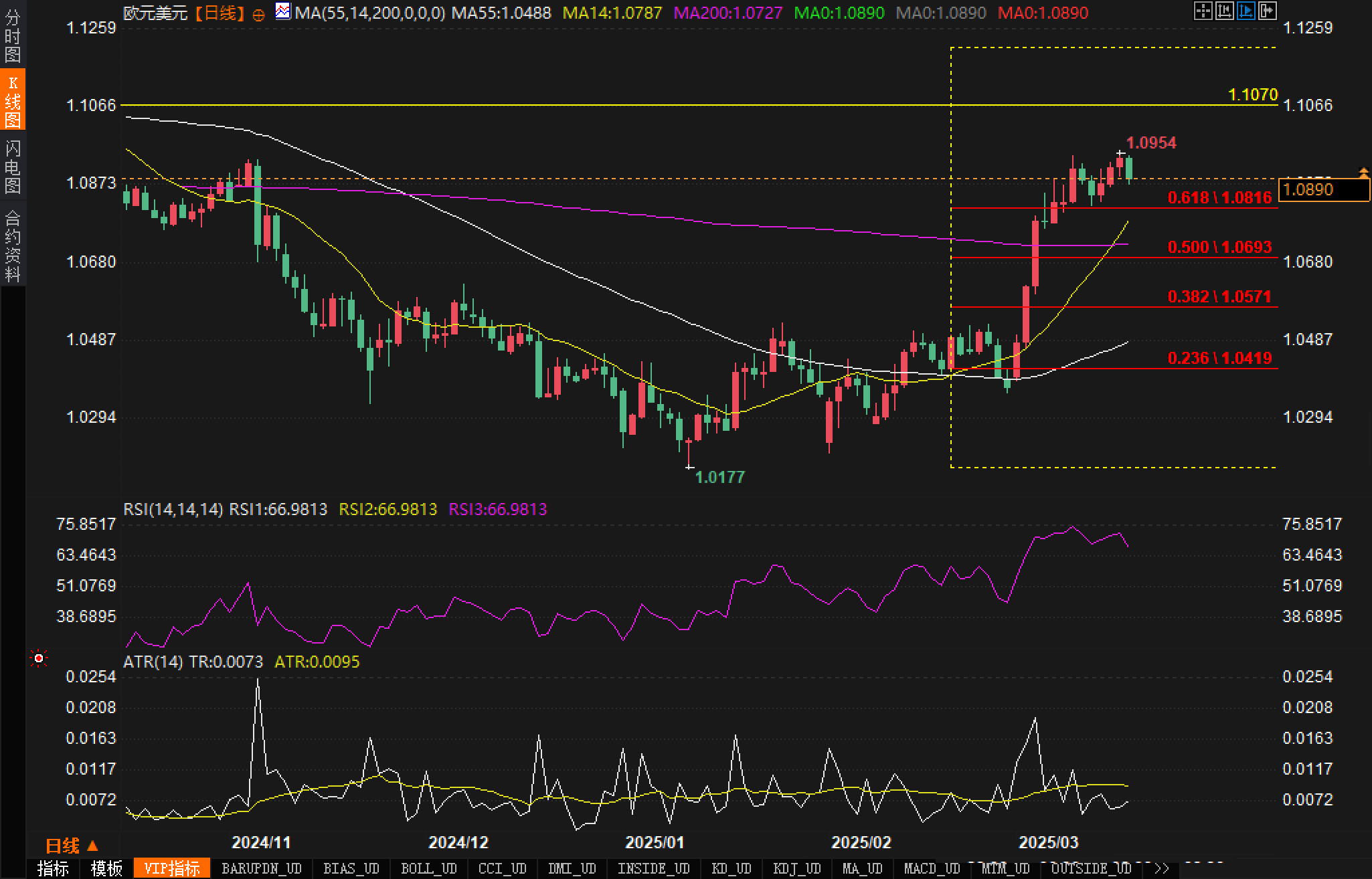The height and width of the screenshot is (879, 1372).
Task: Select the K线图 candlestick view
Action: [13, 100]
